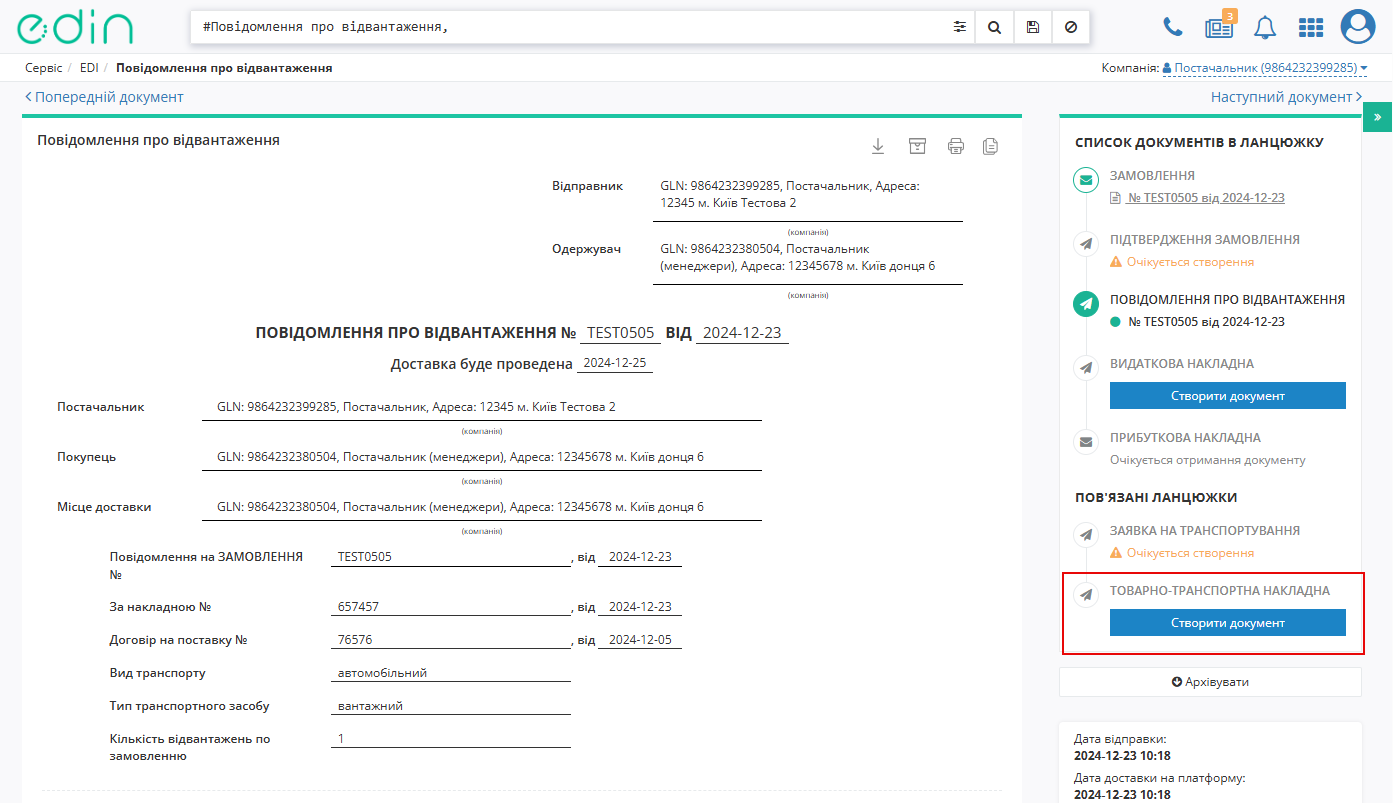1393x803 pixels.
Task: Click invoice number 657457 value
Action: click(450, 607)
